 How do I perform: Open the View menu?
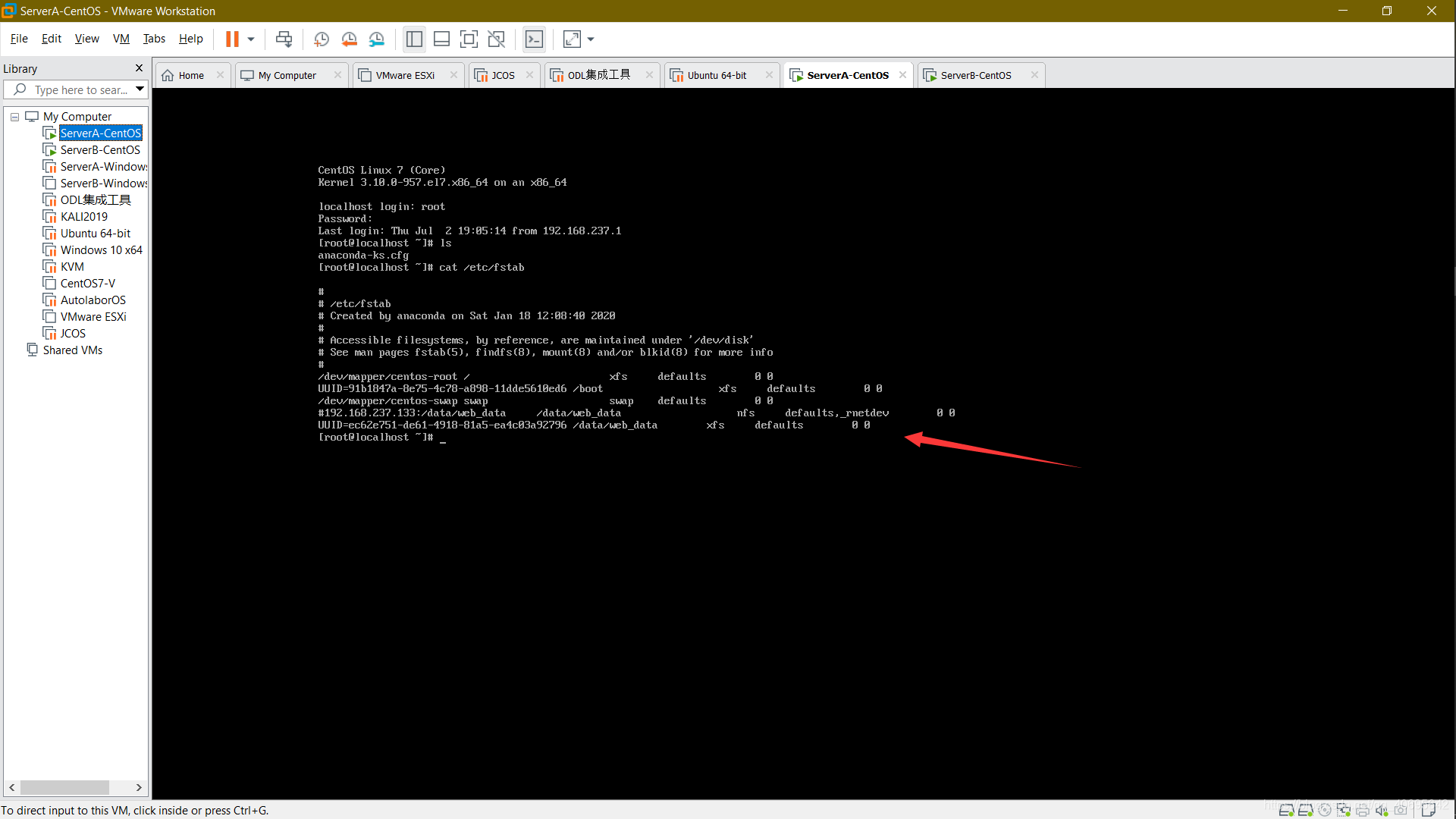click(87, 39)
